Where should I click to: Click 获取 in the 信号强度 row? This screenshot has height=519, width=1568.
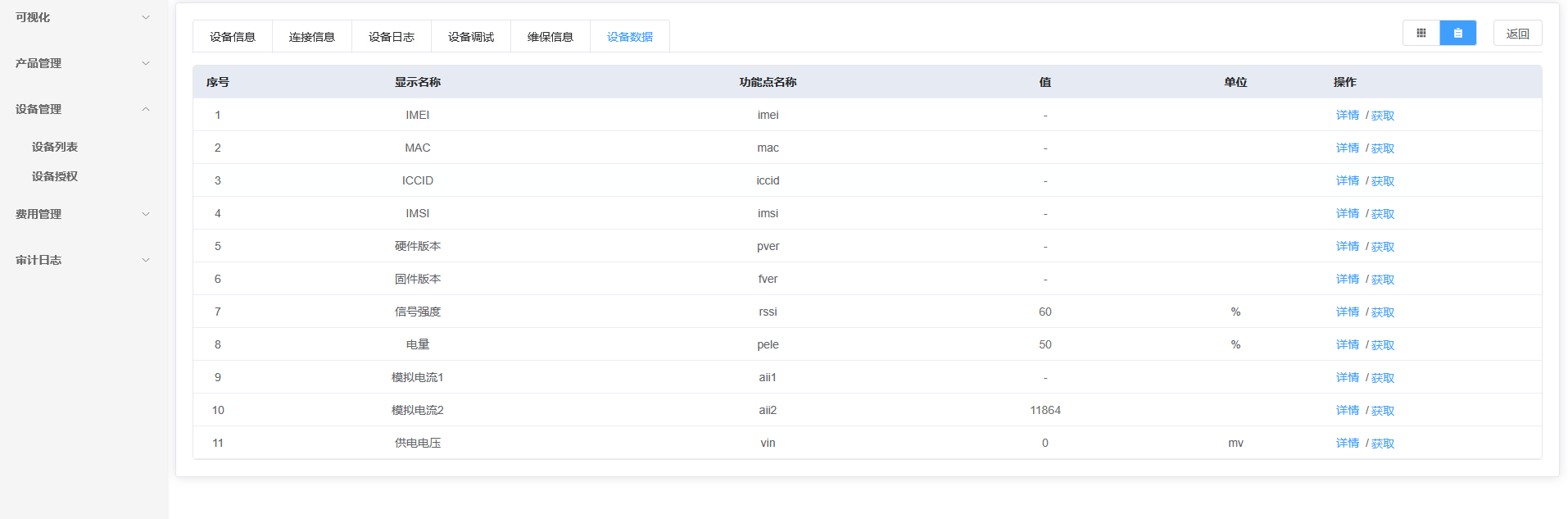point(1383,312)
